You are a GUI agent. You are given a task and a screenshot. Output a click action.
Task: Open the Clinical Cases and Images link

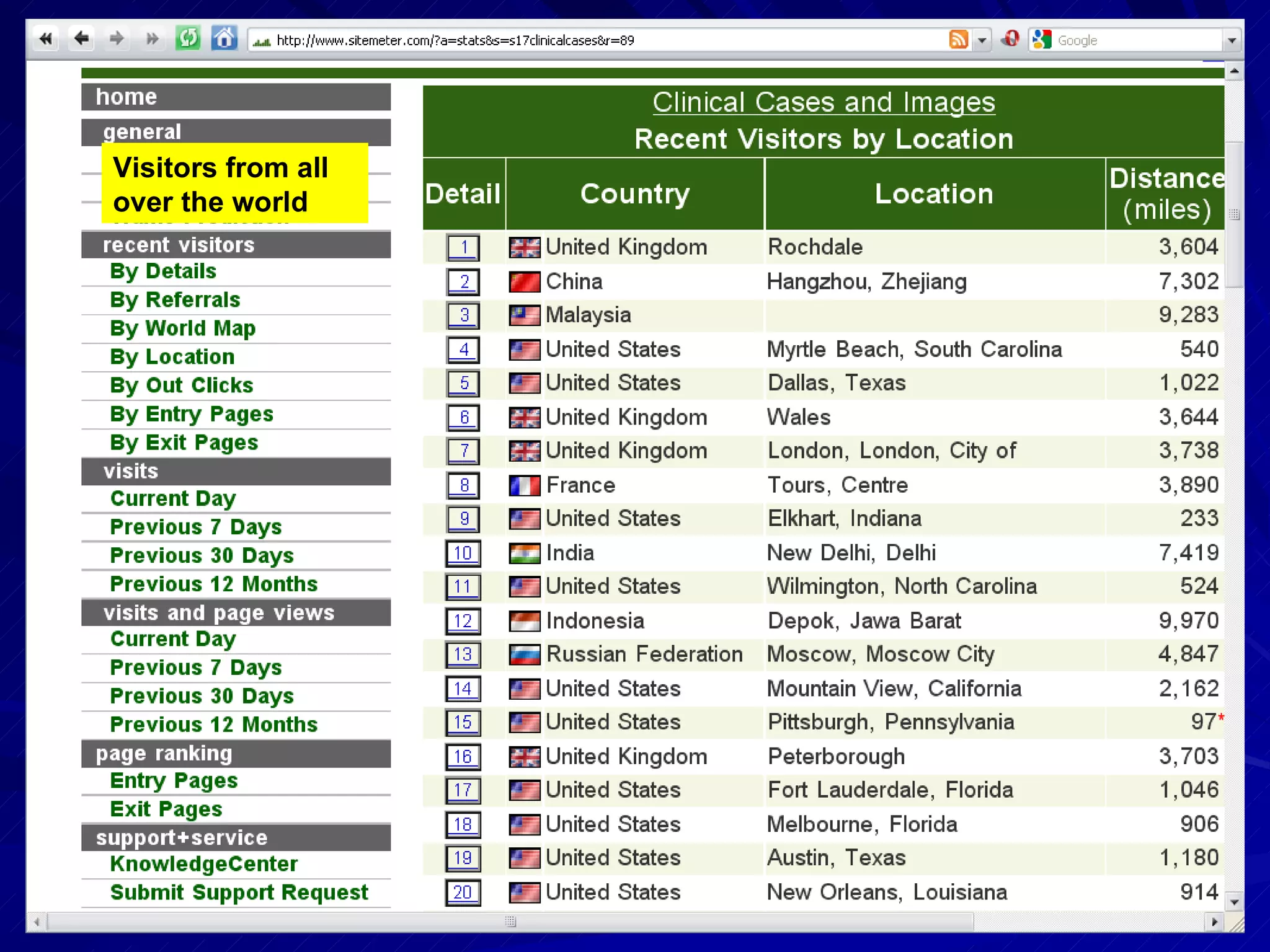(x=824, y=102)
